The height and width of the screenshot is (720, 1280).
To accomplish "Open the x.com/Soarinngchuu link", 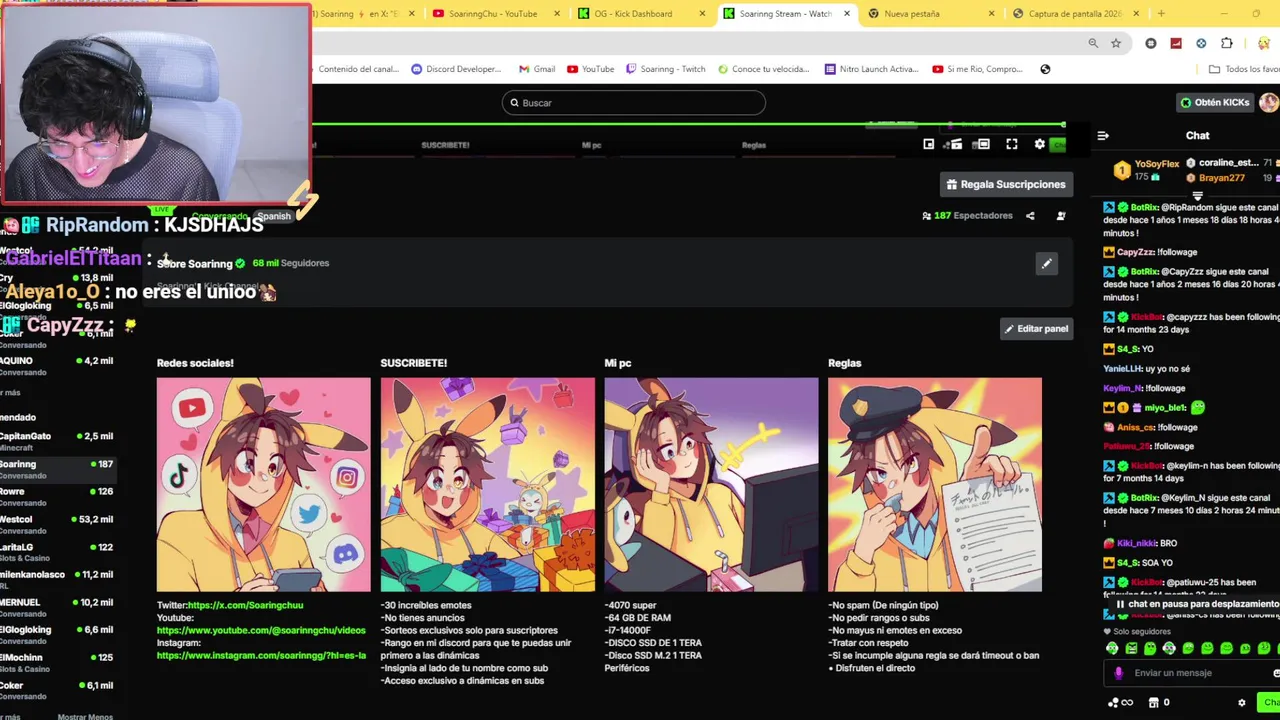I will pyautogui.click(x=245, y=605).
